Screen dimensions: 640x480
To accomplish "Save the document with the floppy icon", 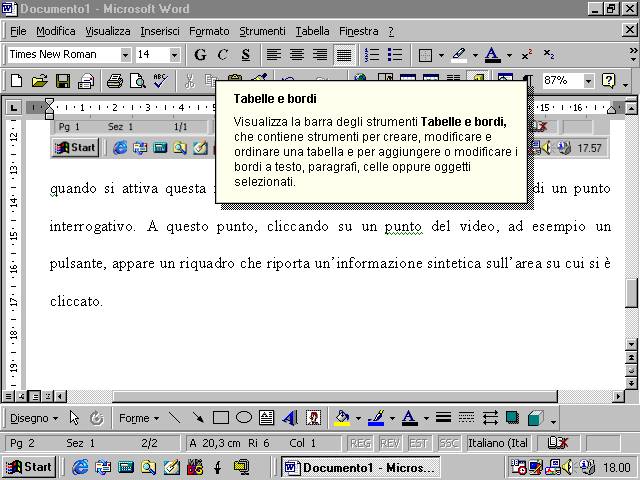I will pyautogui.click(x=62, y=81).
